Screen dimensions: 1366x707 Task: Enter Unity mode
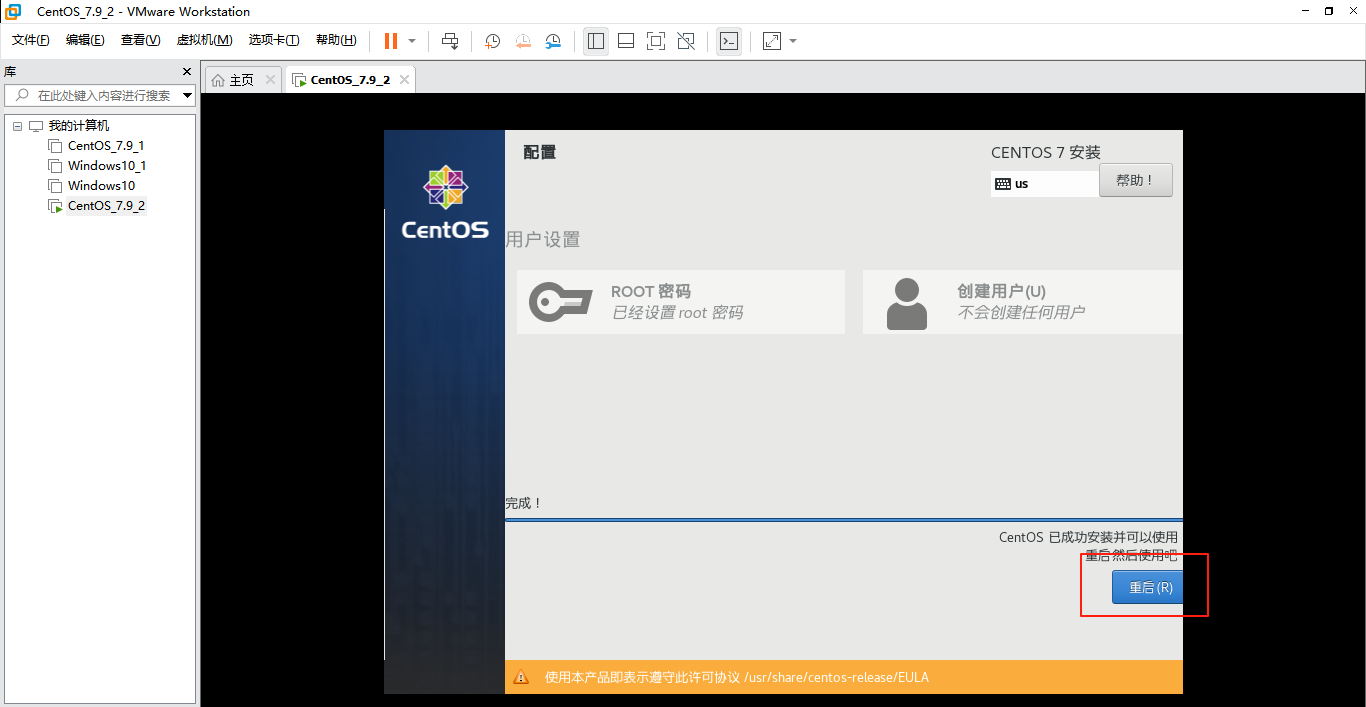click(686, 41)
